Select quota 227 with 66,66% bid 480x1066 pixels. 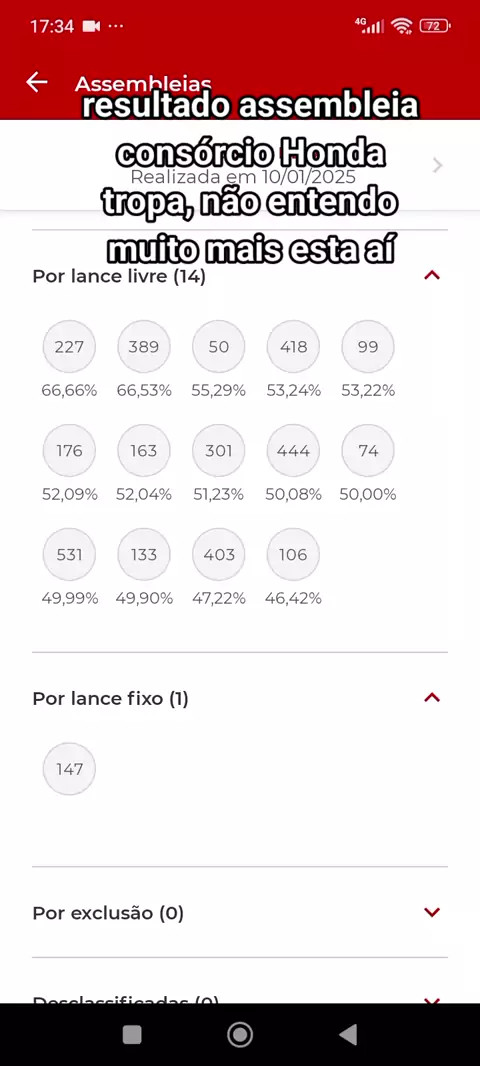69,347
